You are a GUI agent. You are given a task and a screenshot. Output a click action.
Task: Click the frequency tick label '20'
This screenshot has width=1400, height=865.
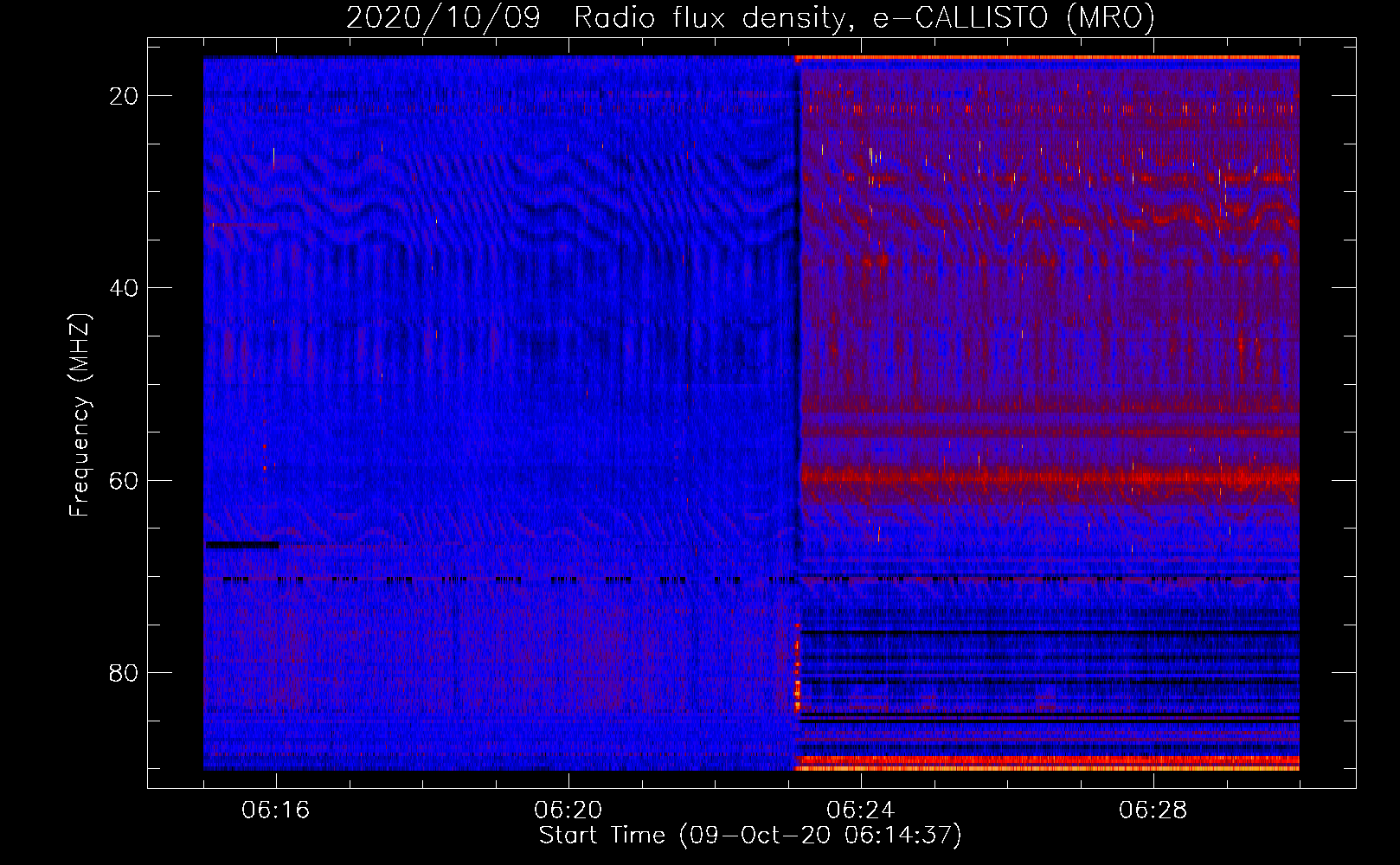pyautogui.click(x=124, y=96)
